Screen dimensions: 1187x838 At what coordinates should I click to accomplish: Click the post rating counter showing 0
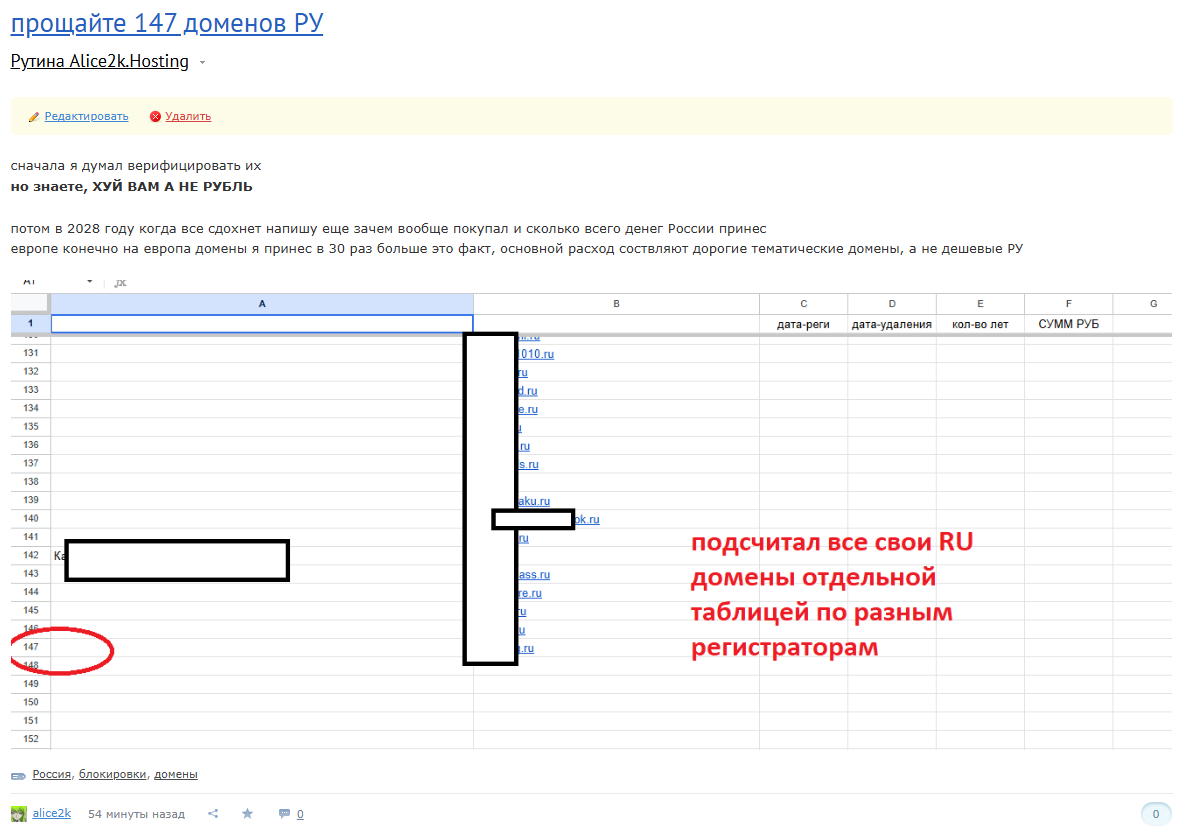point(1156,814)
